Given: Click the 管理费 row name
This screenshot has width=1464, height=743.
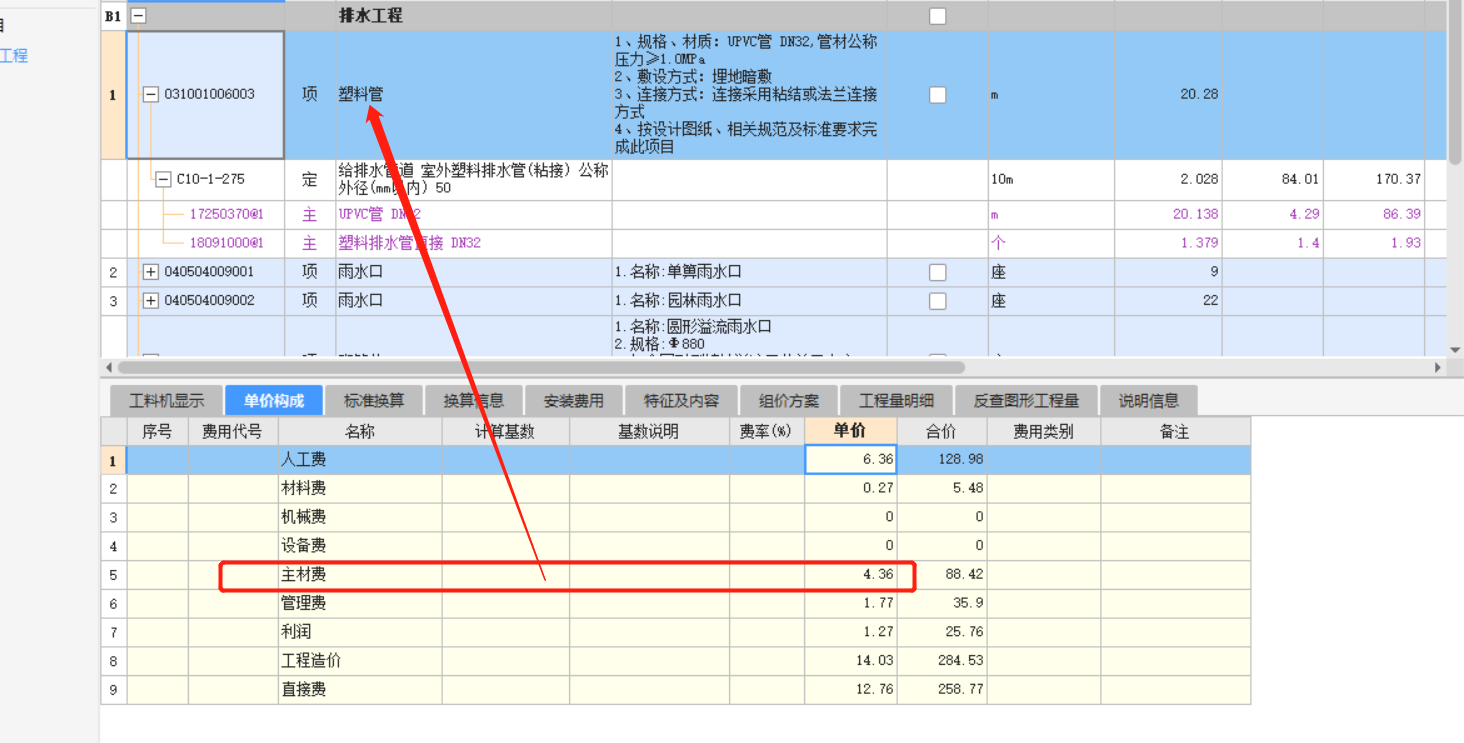Looking at the screenshot, I should [x=303, y=603].
